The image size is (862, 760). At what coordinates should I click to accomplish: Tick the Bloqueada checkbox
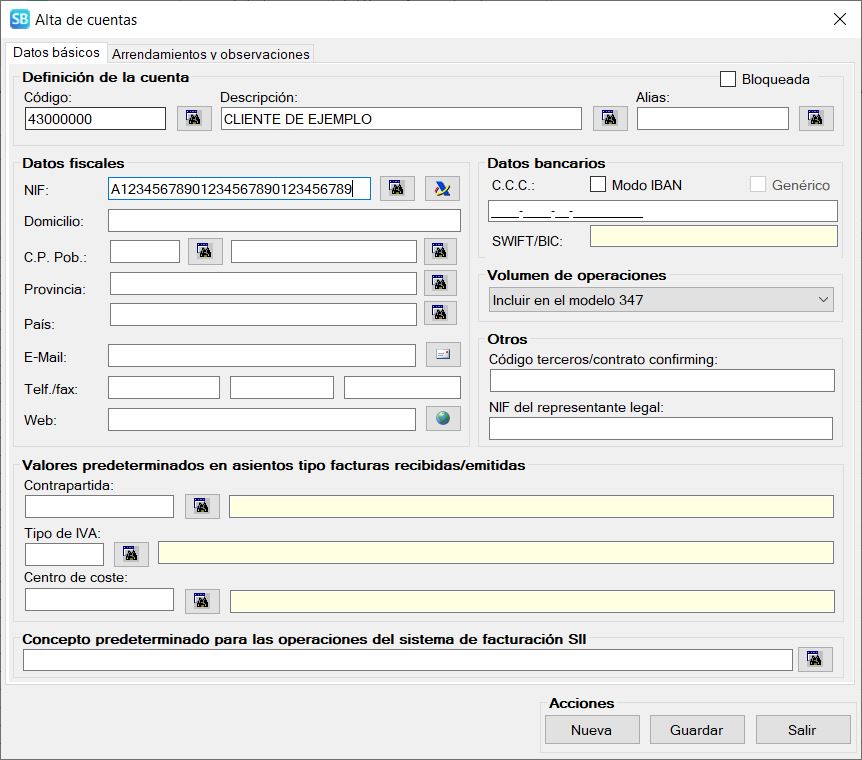[x=728, y=79]
